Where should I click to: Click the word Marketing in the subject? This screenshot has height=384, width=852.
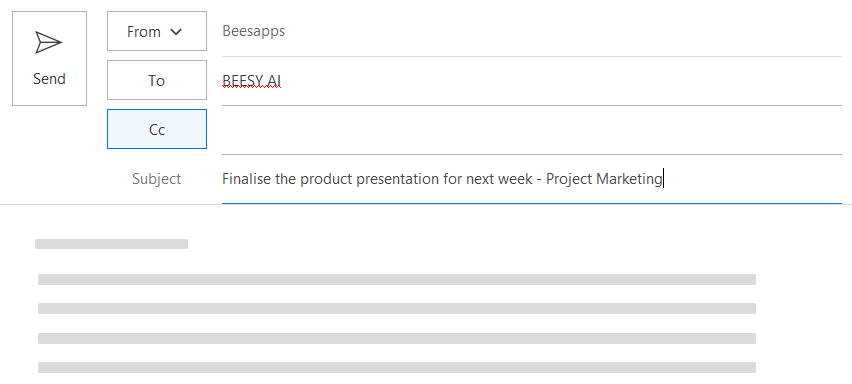click(x=629, y=179)
